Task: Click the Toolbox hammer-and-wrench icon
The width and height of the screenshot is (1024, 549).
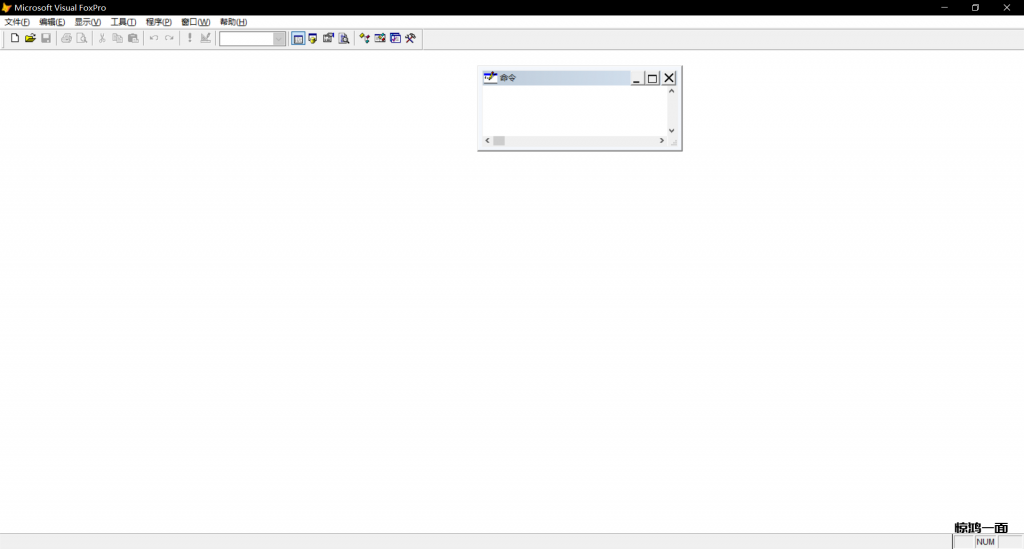Action: tap(410, 38)
